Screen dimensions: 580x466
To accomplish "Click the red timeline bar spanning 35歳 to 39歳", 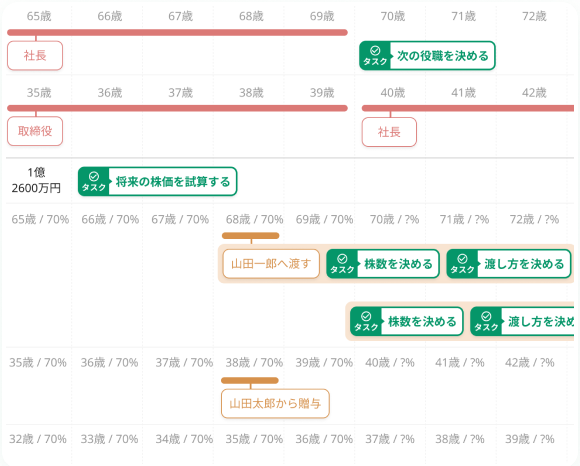I will tap(177, 108).
